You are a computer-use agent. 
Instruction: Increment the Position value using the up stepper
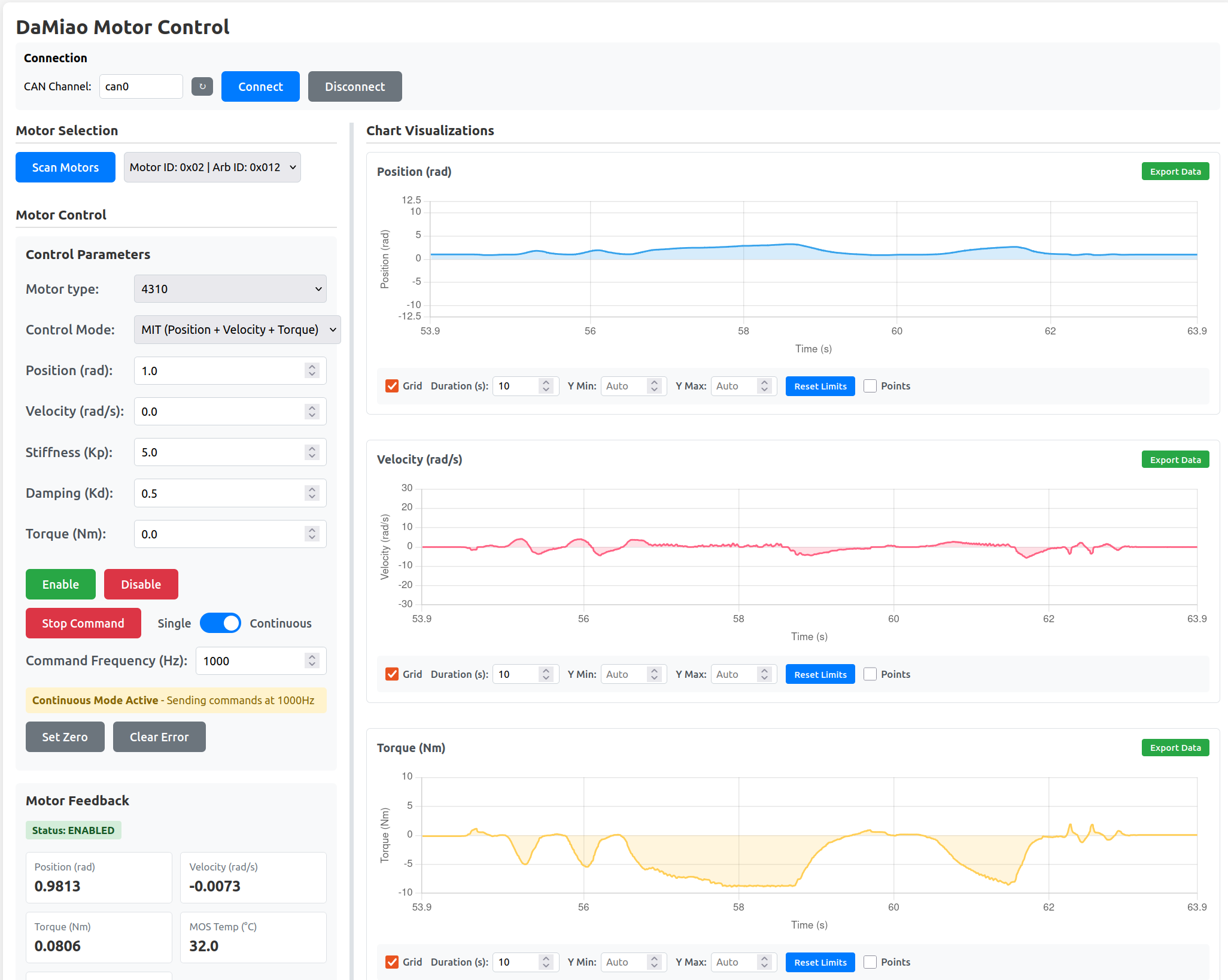tap(312, 367)
